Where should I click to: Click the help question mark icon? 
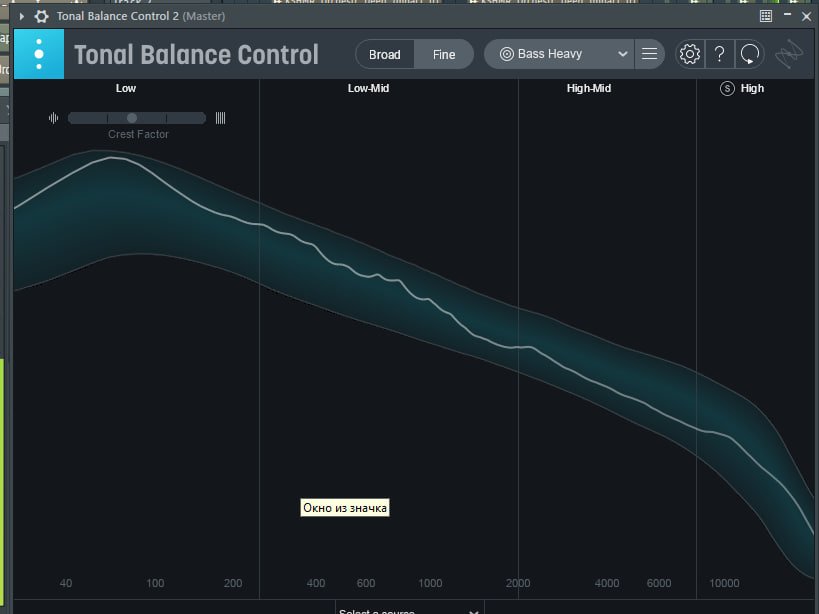719,54
